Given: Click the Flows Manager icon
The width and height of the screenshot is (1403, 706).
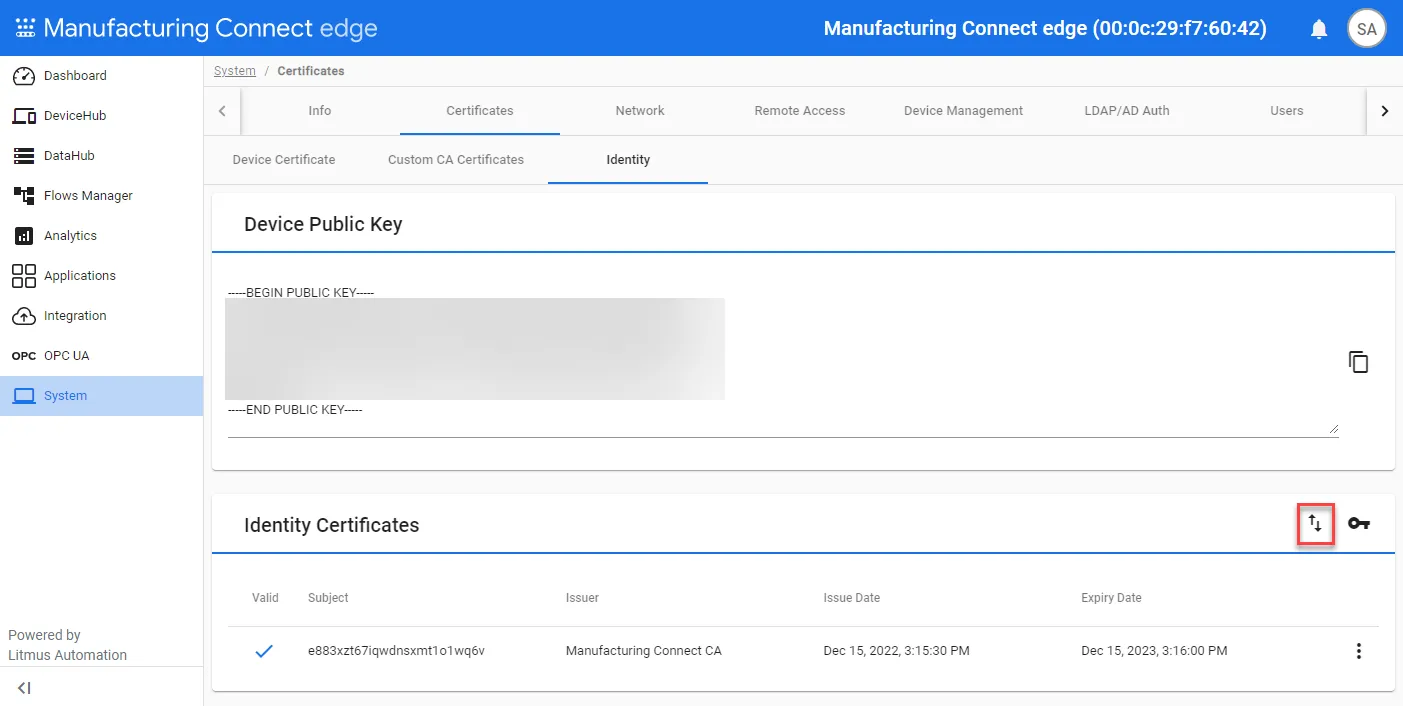Looking at the screenshot, I should tap(24, 196).
